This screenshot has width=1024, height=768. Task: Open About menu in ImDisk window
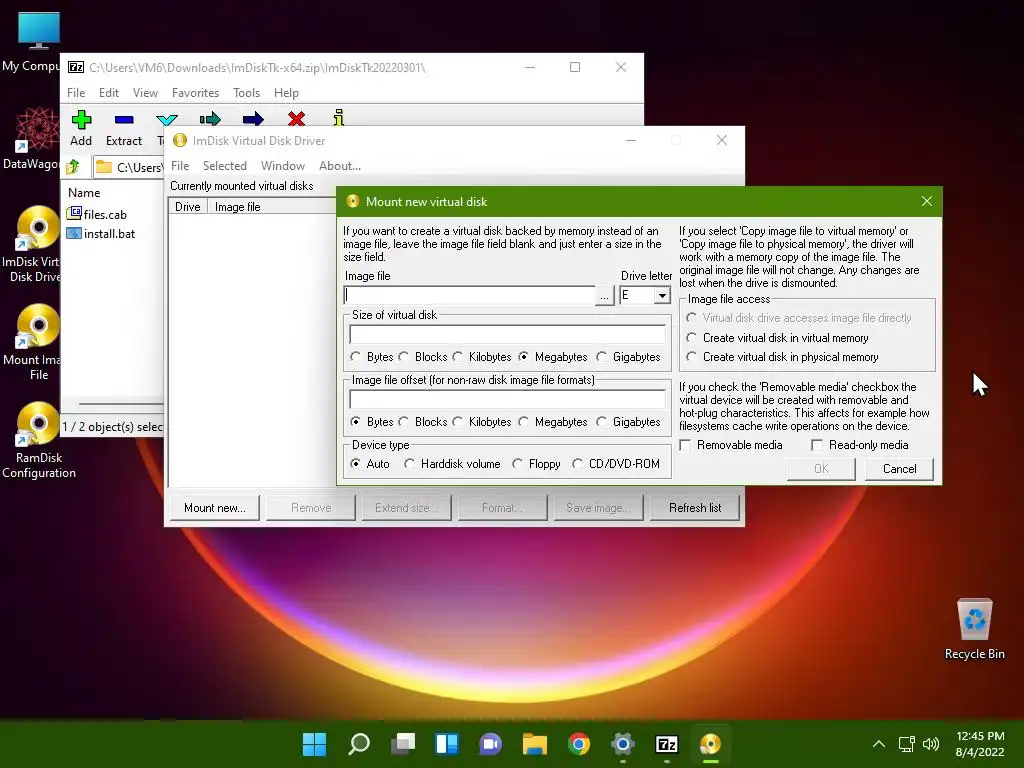point(340,166)
